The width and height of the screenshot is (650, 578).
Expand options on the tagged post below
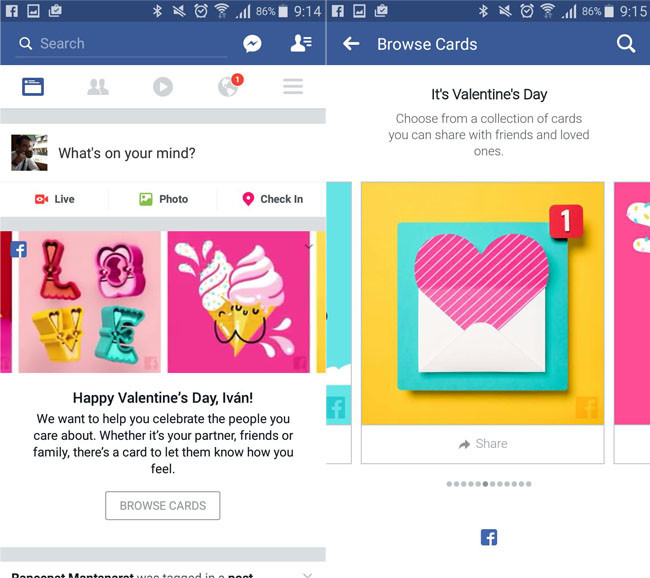307,574
